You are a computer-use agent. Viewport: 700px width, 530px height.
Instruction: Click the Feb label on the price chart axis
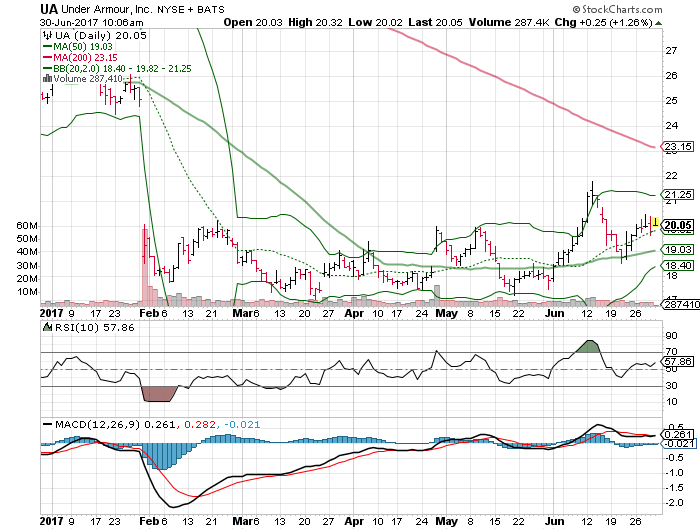(x=149, y=313)
